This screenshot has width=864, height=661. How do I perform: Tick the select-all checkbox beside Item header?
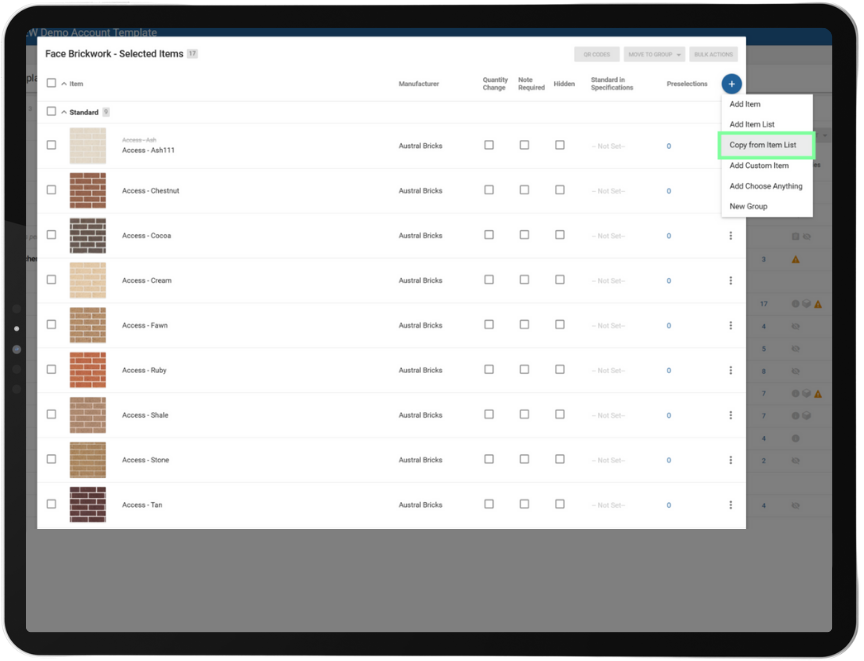pyautogui.click(x=51, y=84)
